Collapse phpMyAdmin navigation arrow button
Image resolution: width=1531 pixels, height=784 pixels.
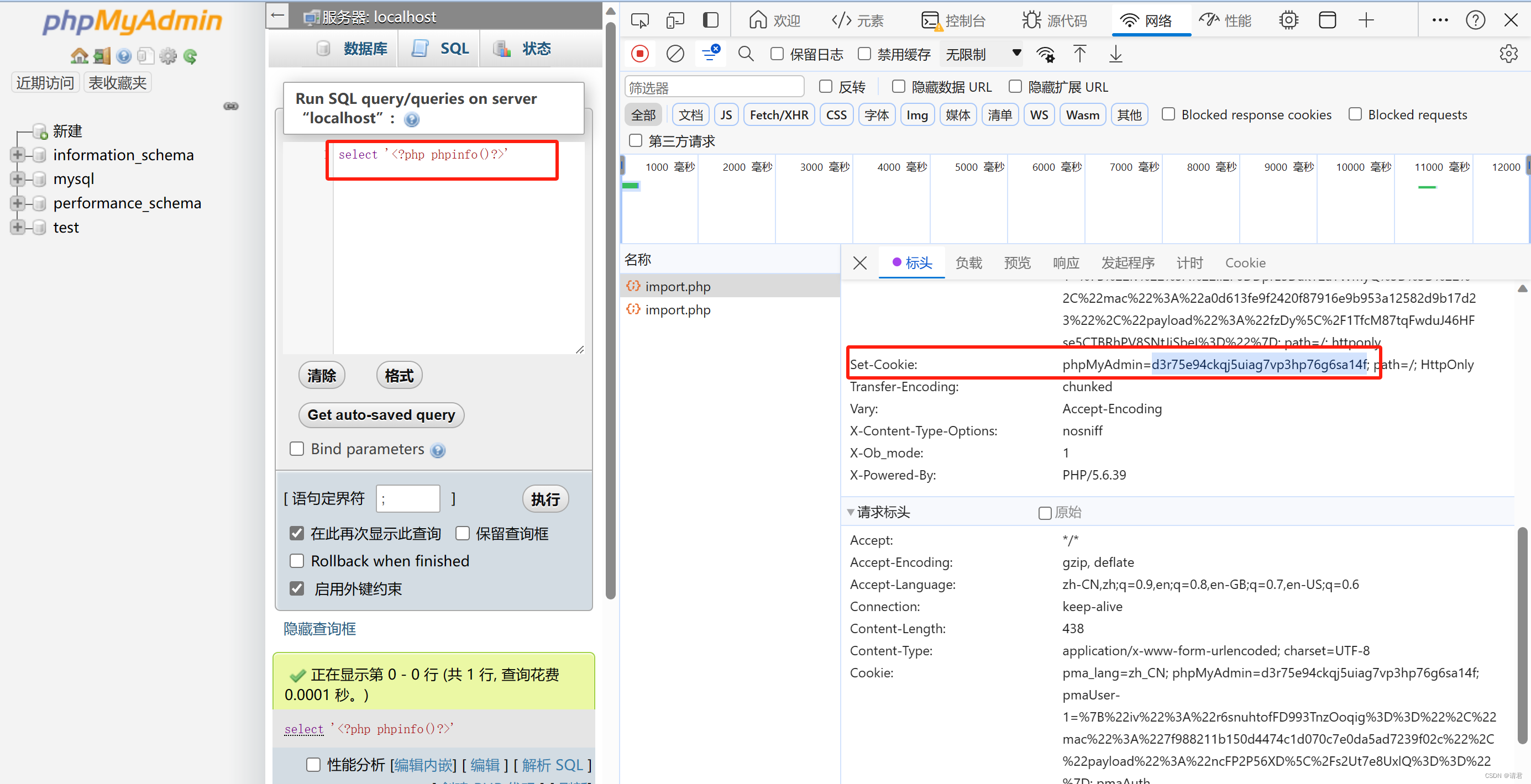point(277,16)
